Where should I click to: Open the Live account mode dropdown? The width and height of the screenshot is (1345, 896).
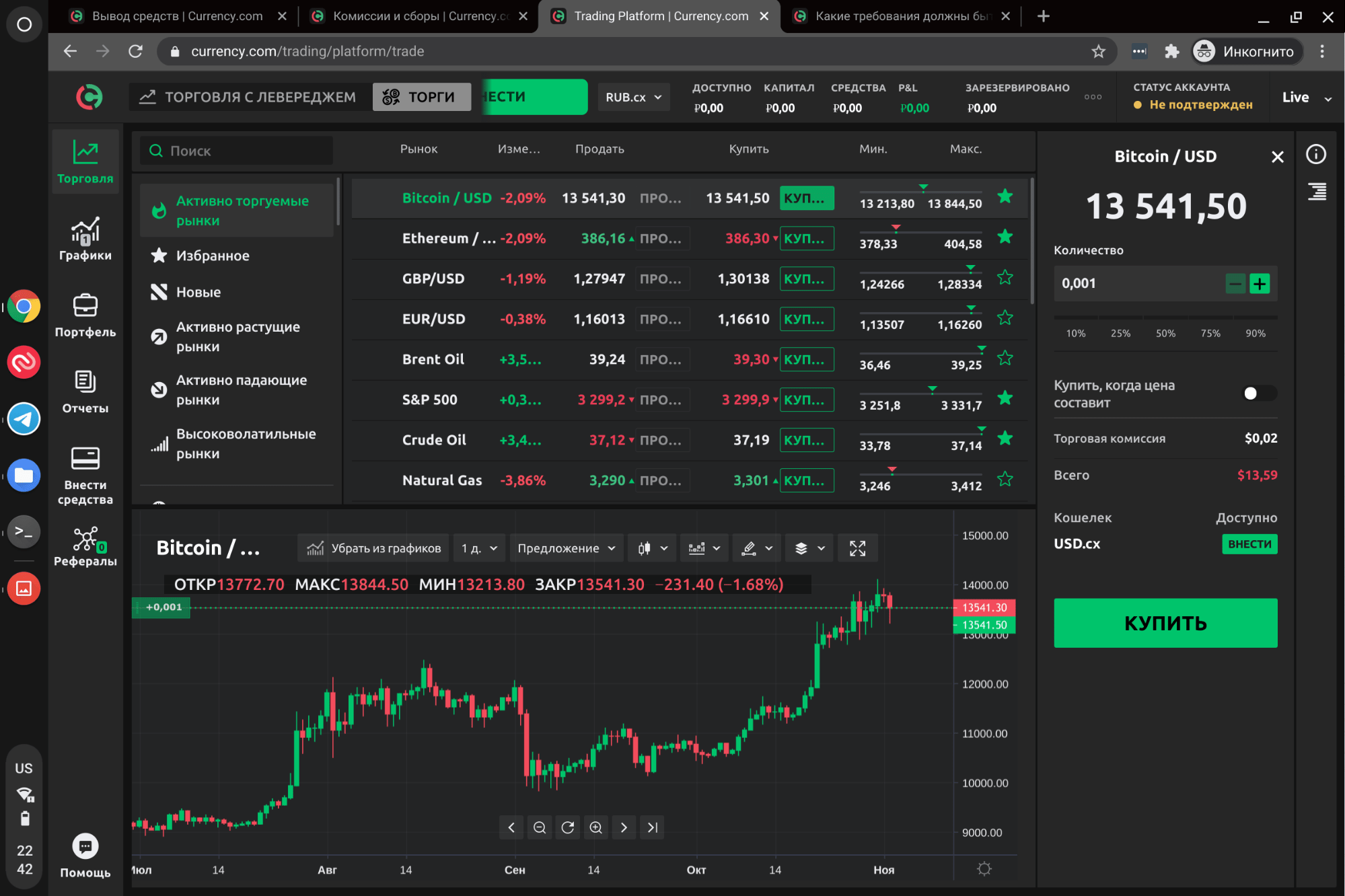[1307, 98]
